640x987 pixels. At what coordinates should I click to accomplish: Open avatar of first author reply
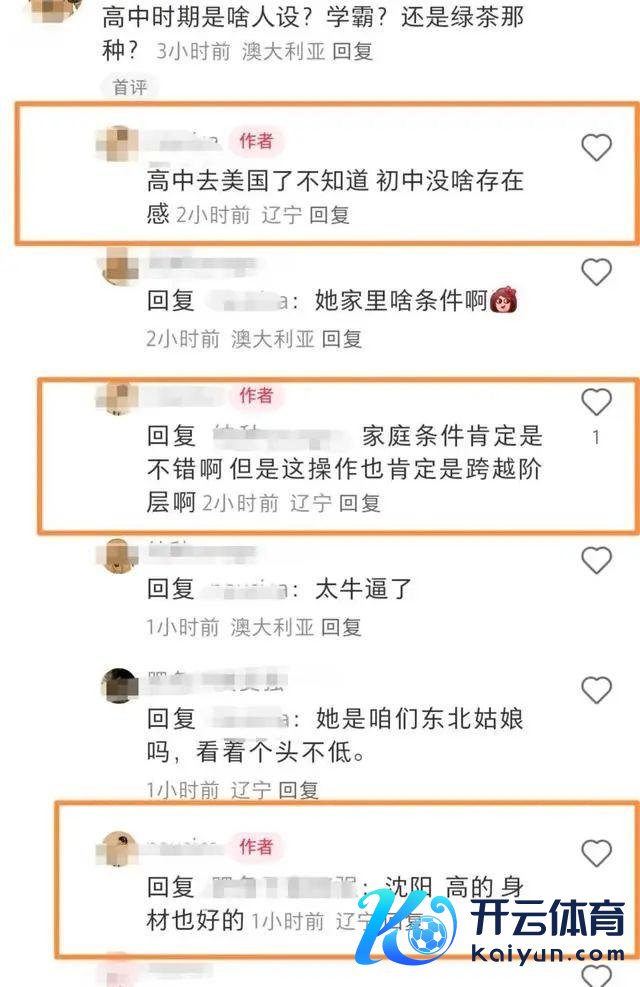point(118,144)
